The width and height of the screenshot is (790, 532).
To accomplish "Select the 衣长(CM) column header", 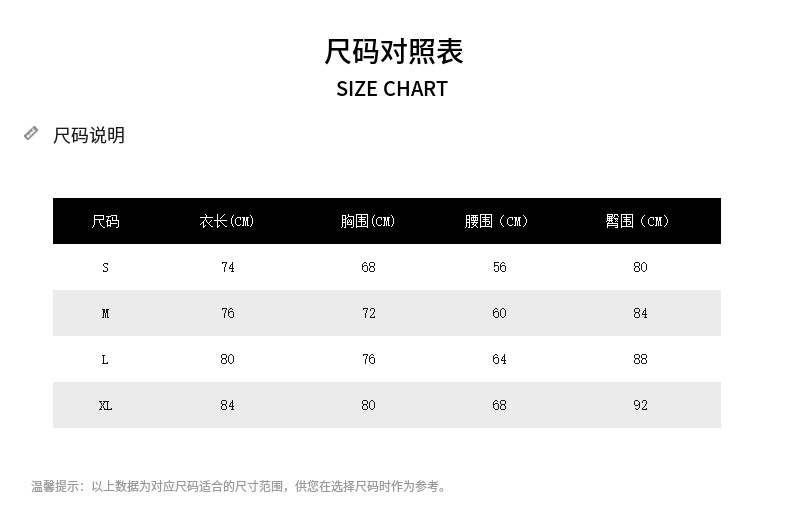I will point(227,221).
